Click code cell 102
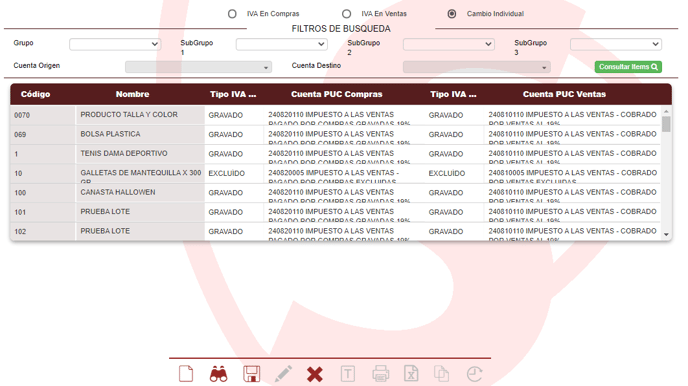 click(x=43, y=231)
